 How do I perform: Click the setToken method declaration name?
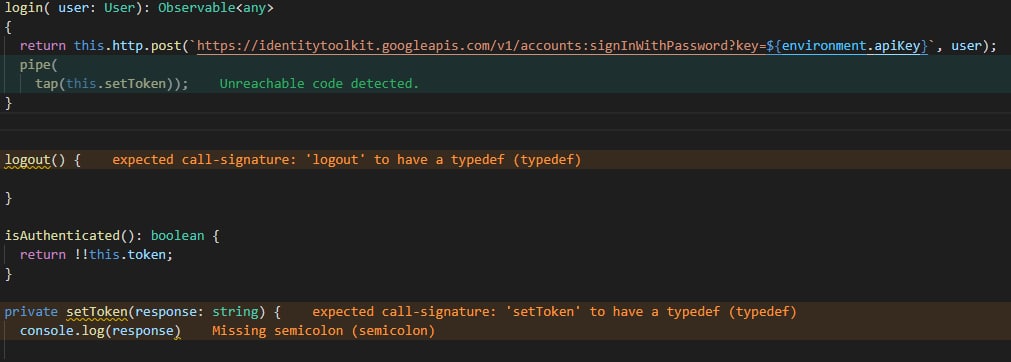(97, 312)
